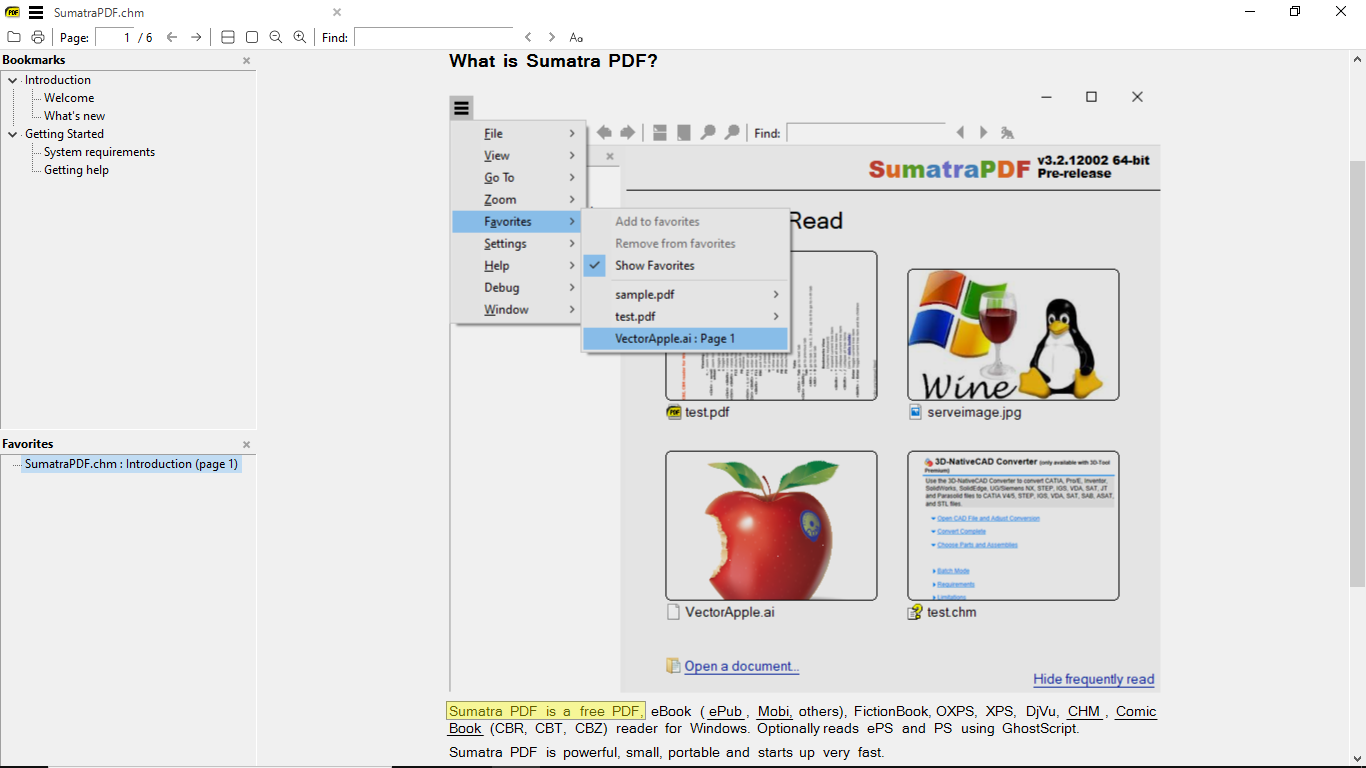Select the Getting Started bookmark
This screenshot has width=1366, height=768.
click(x=64, y=134)
